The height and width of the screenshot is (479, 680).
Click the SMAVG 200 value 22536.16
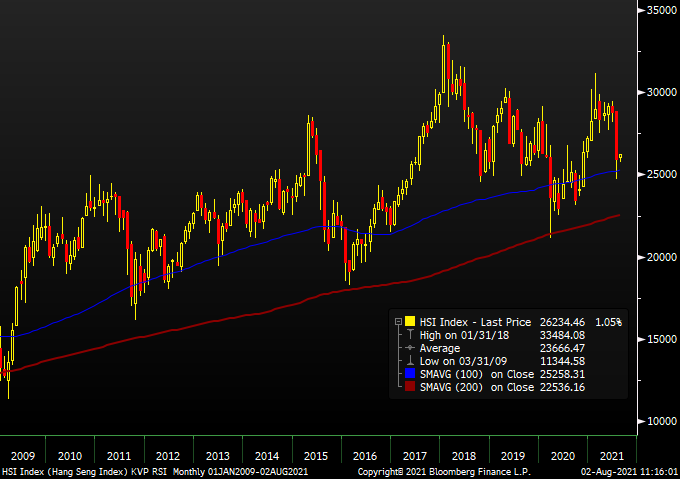(x=562, y=387)
